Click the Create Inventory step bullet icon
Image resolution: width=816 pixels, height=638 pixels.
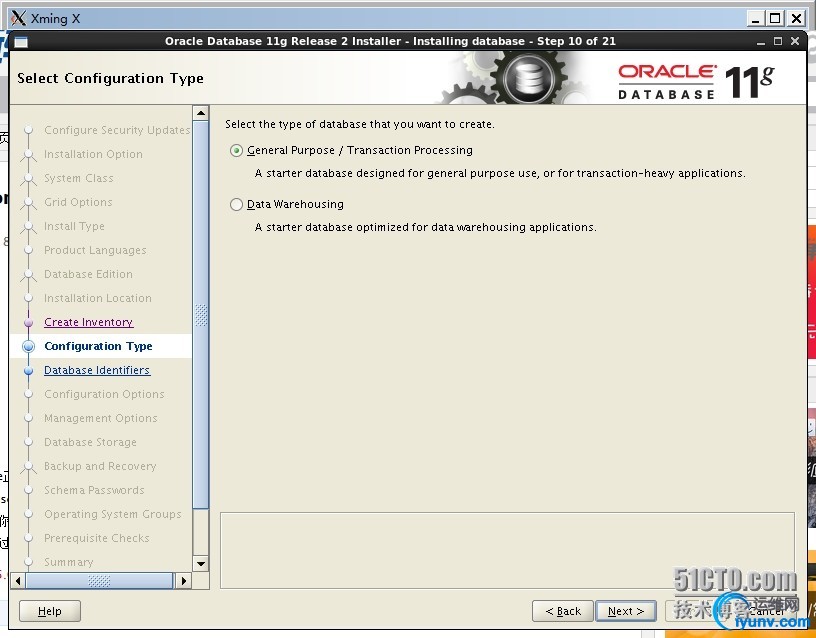click(29, 323)
